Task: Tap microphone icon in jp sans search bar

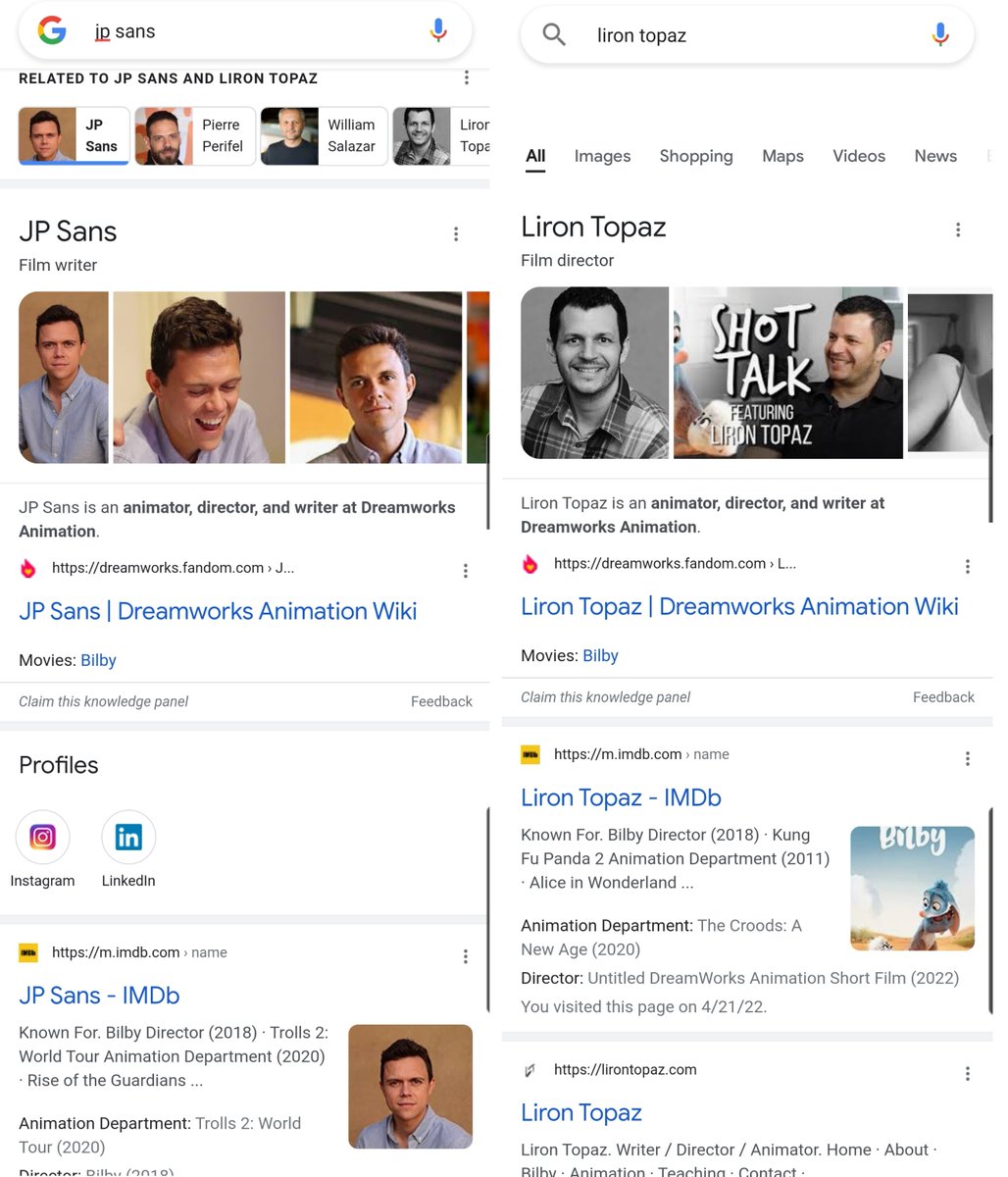Action: tap(438, 30)
